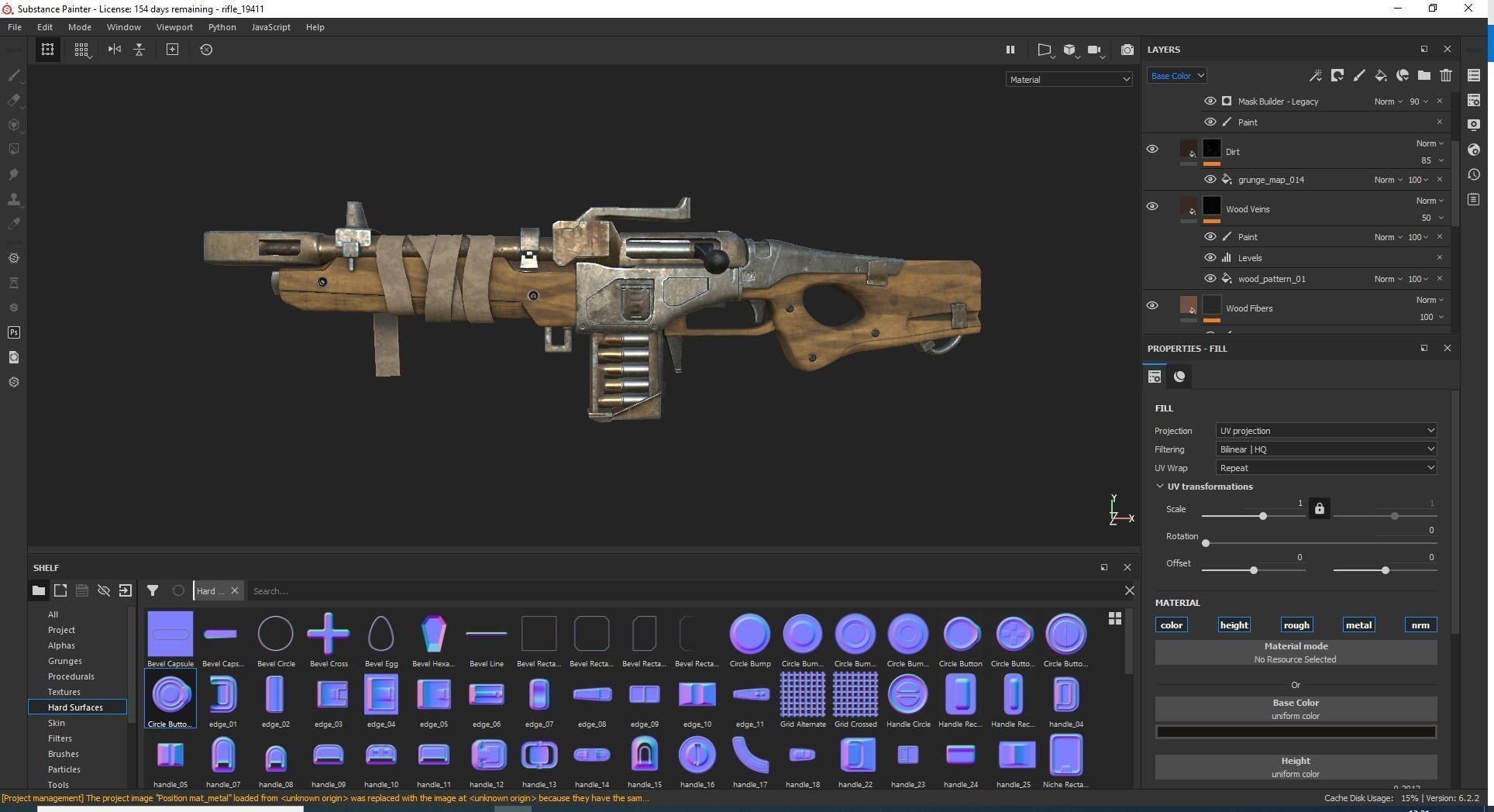The height and width of the screenshot is (812, 1494).
Task: Select the Paint brush tool
Action: pyautogui.click(x=13, y=75)
